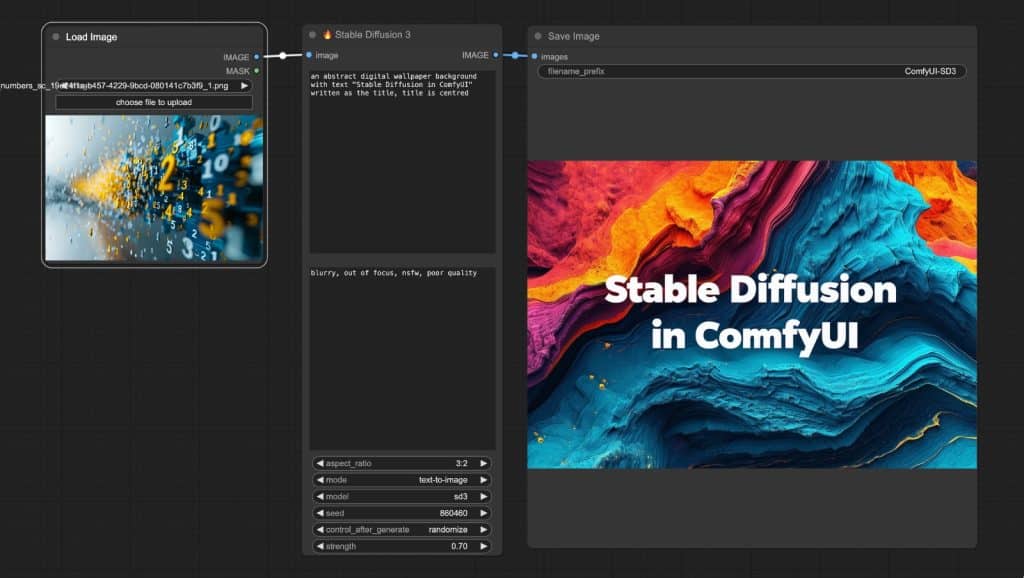Decrease strength with its left arrow
This screenshot has height=578, width=1024.
320,546
